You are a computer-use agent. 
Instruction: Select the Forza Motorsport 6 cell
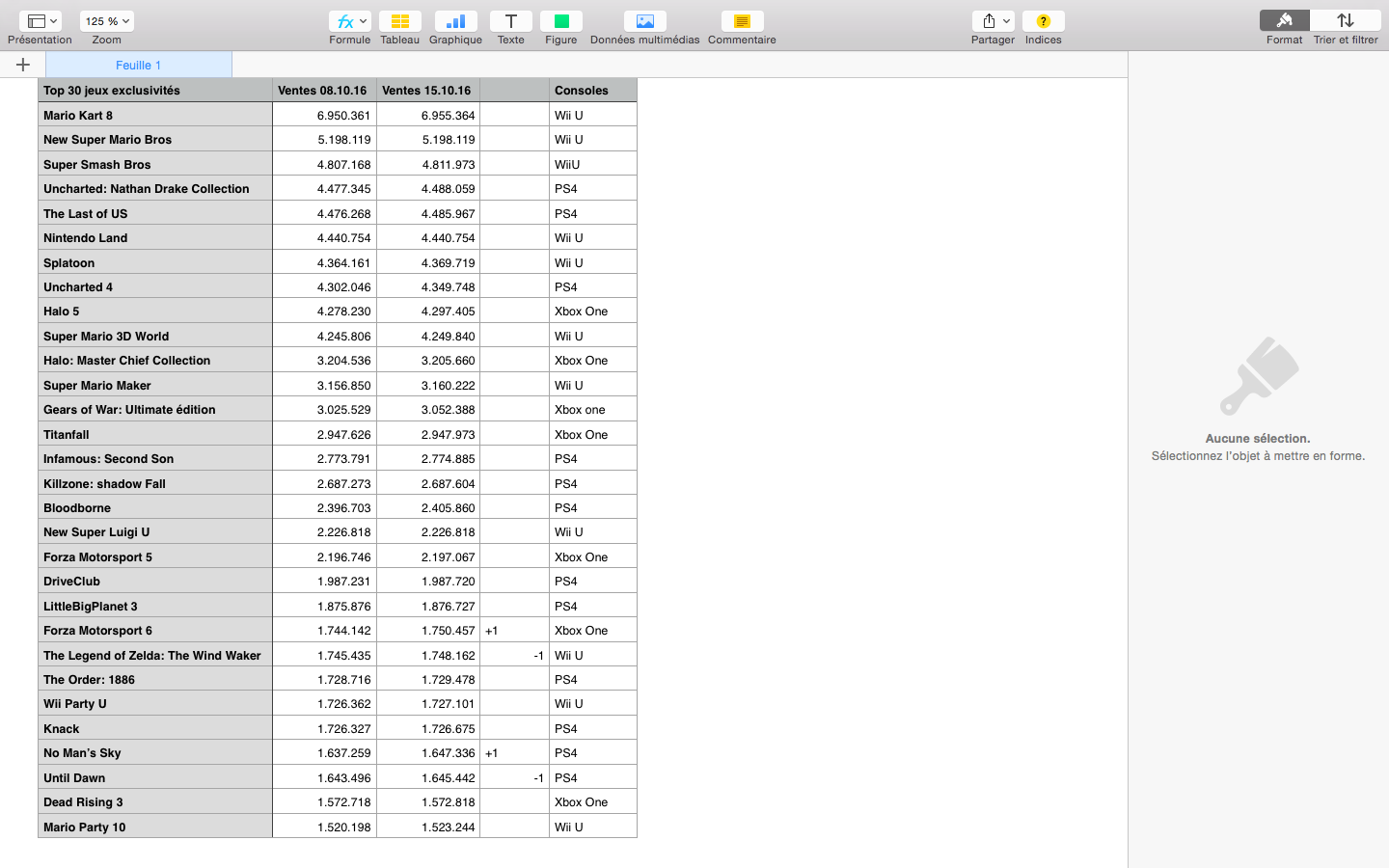155,630
